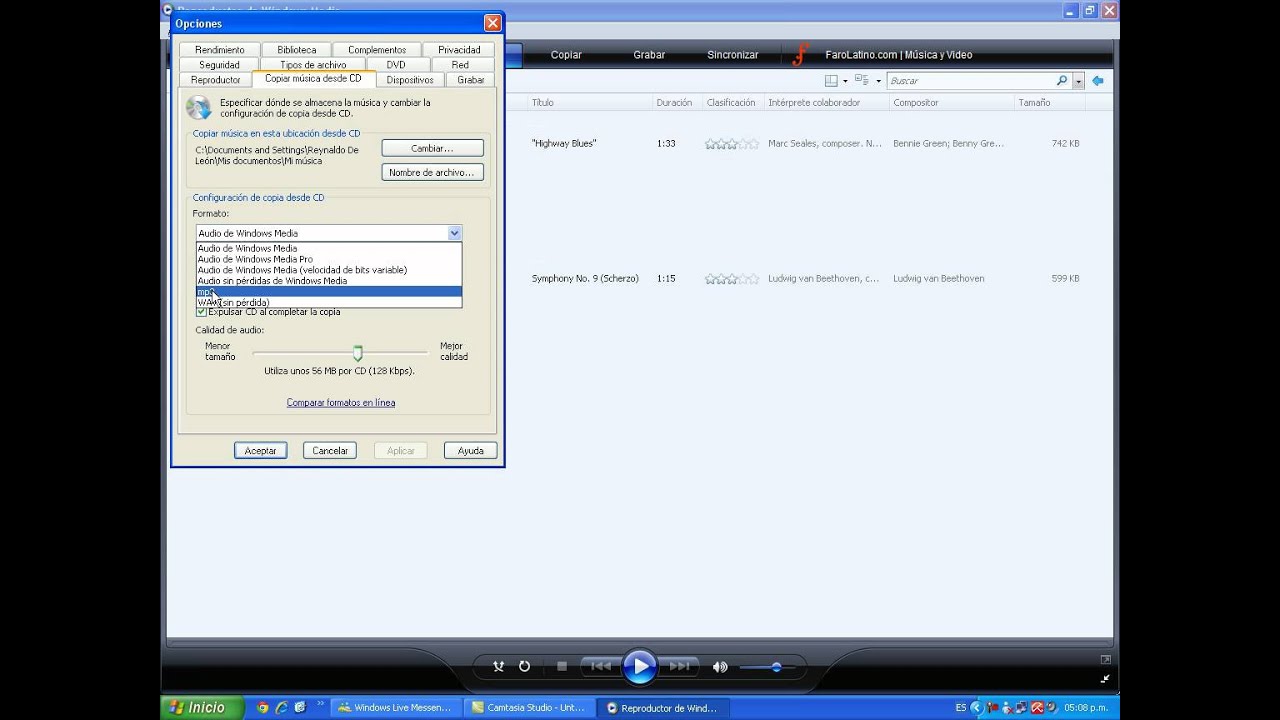Skip to the previous track

click(x=600, y=666)
